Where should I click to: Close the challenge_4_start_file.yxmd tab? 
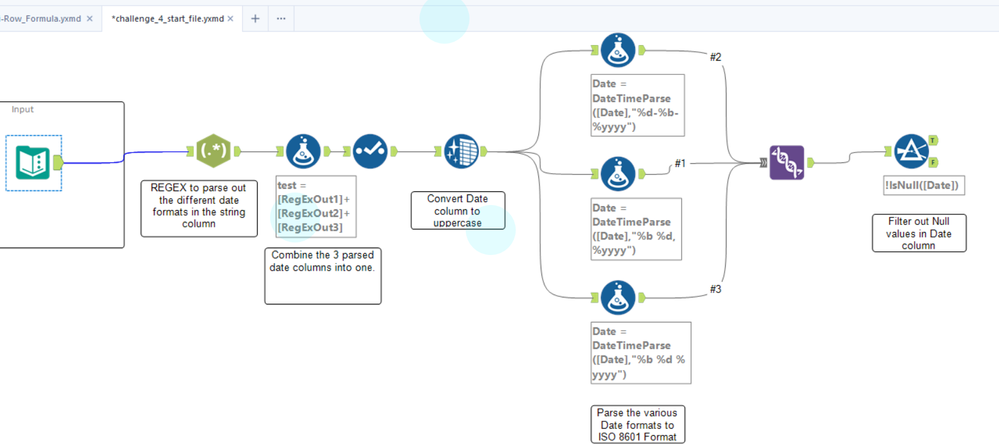tap(231, 18)
